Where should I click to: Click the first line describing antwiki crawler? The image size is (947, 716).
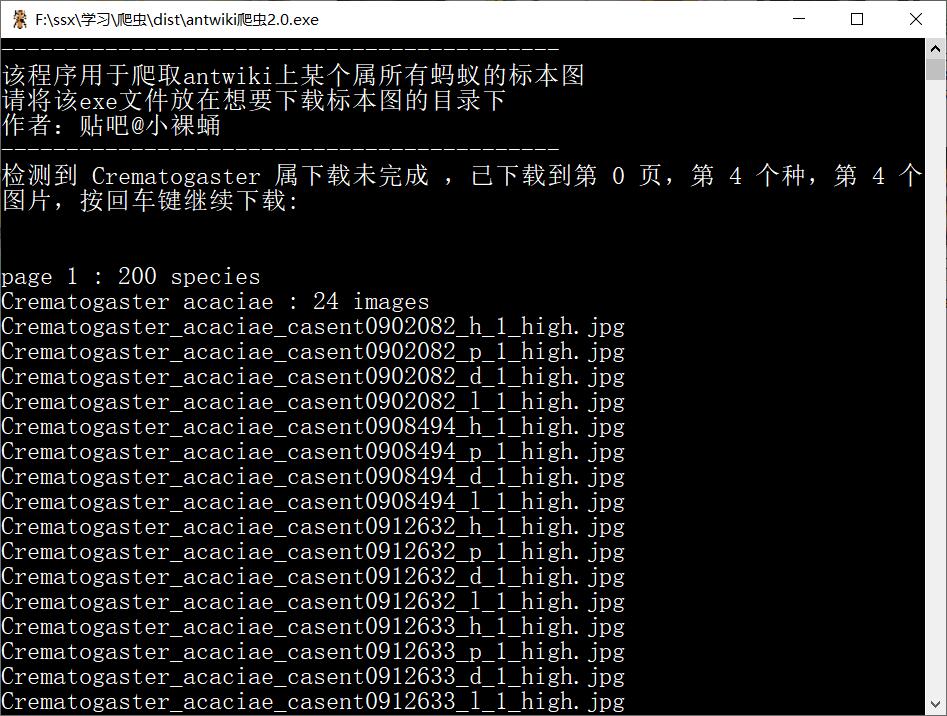(x=293, y=75)
